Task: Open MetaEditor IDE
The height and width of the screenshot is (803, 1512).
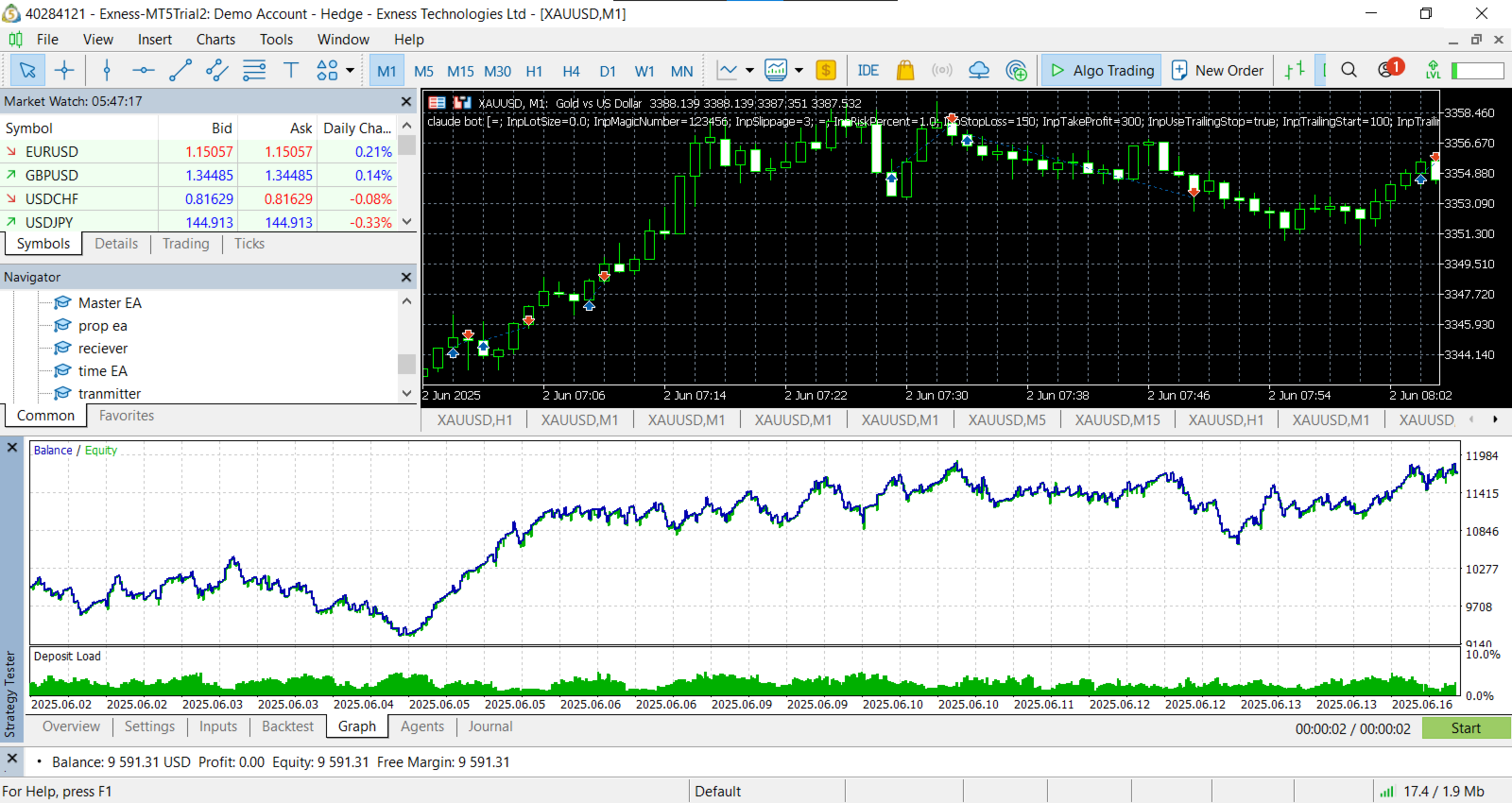Action: point(868,70)
